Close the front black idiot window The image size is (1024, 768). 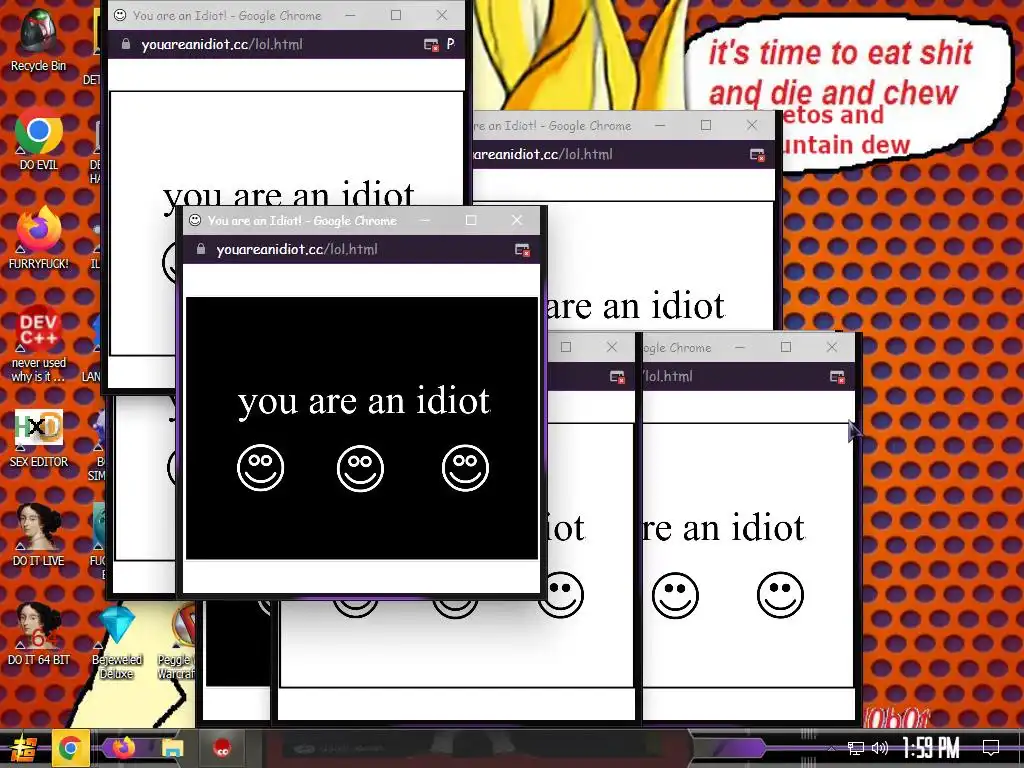(x=517, y=220)
